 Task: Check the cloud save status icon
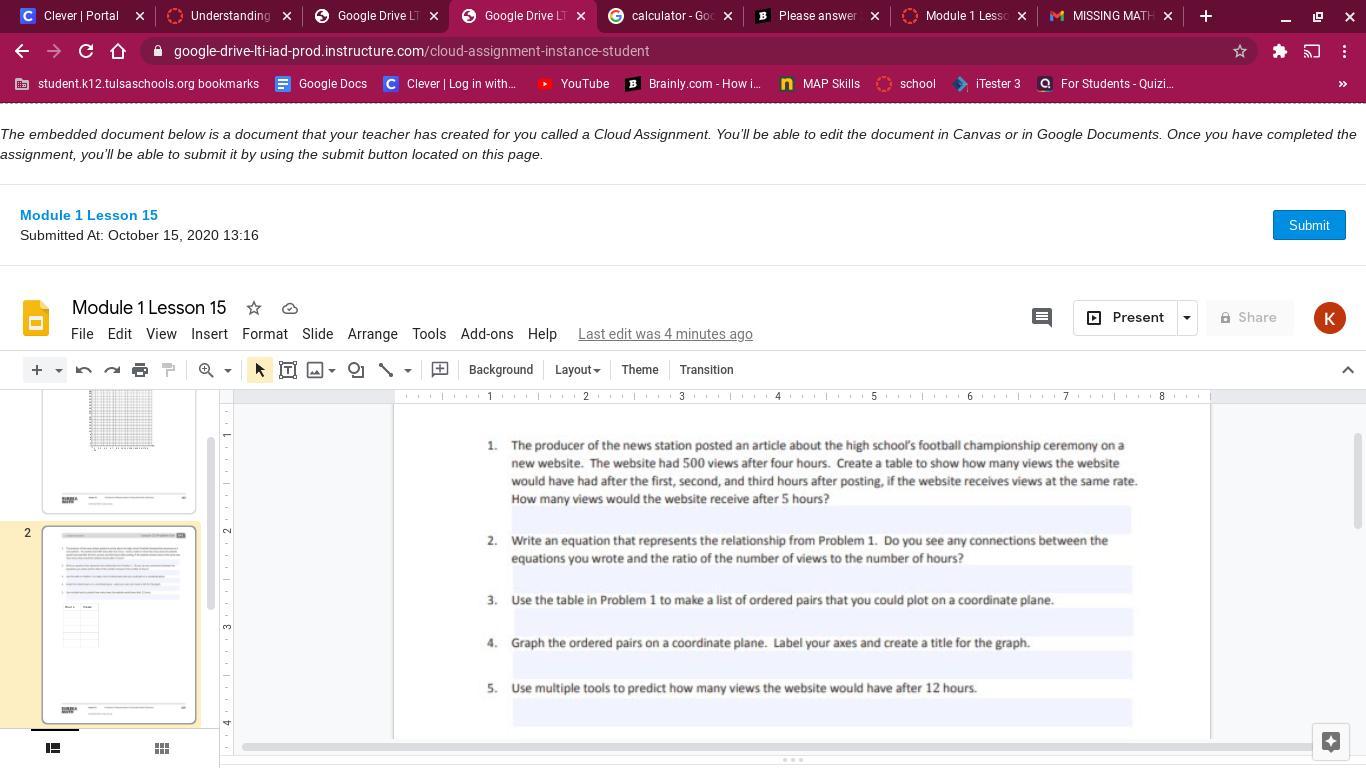(x=290, y=308)
